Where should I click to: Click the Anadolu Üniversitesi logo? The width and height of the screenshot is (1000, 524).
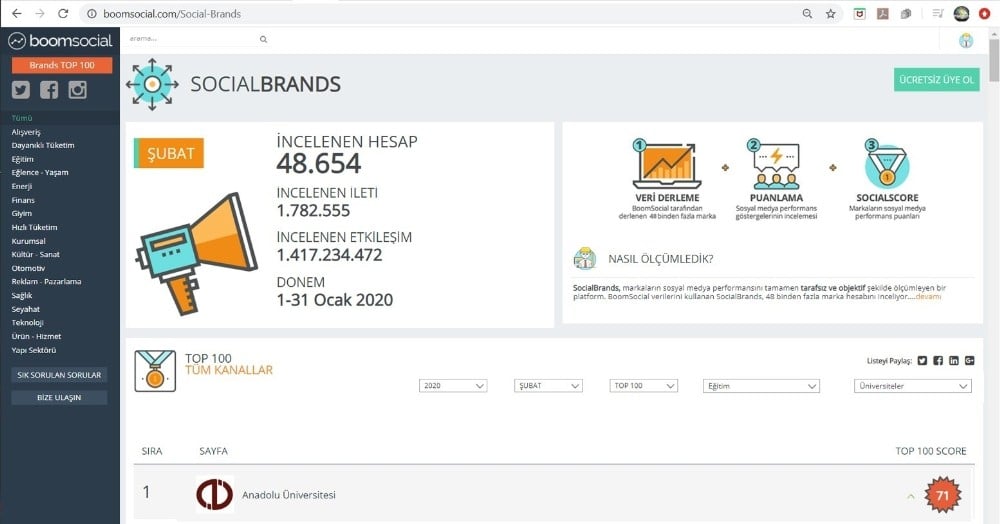[x=214, y=495]
